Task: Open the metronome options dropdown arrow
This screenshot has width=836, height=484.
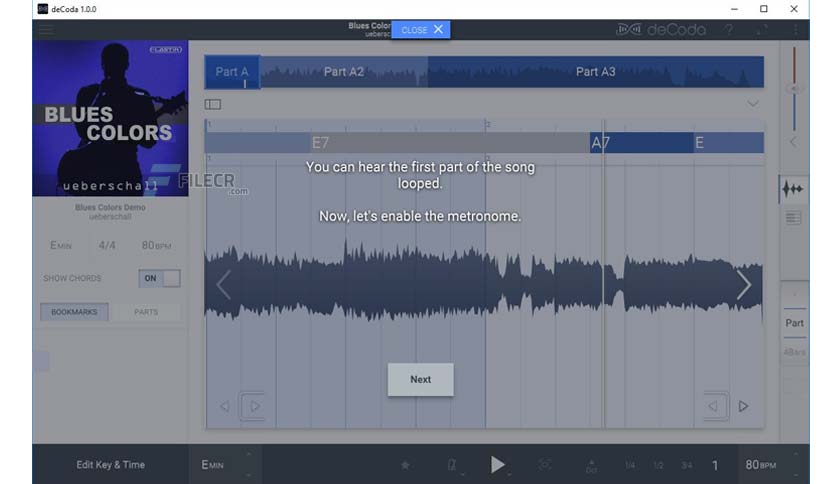Action: tap(462, 474)
